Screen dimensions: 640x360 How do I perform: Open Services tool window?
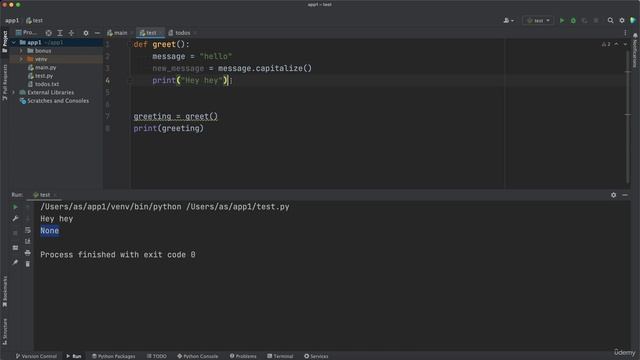click(x=316, y=356)
